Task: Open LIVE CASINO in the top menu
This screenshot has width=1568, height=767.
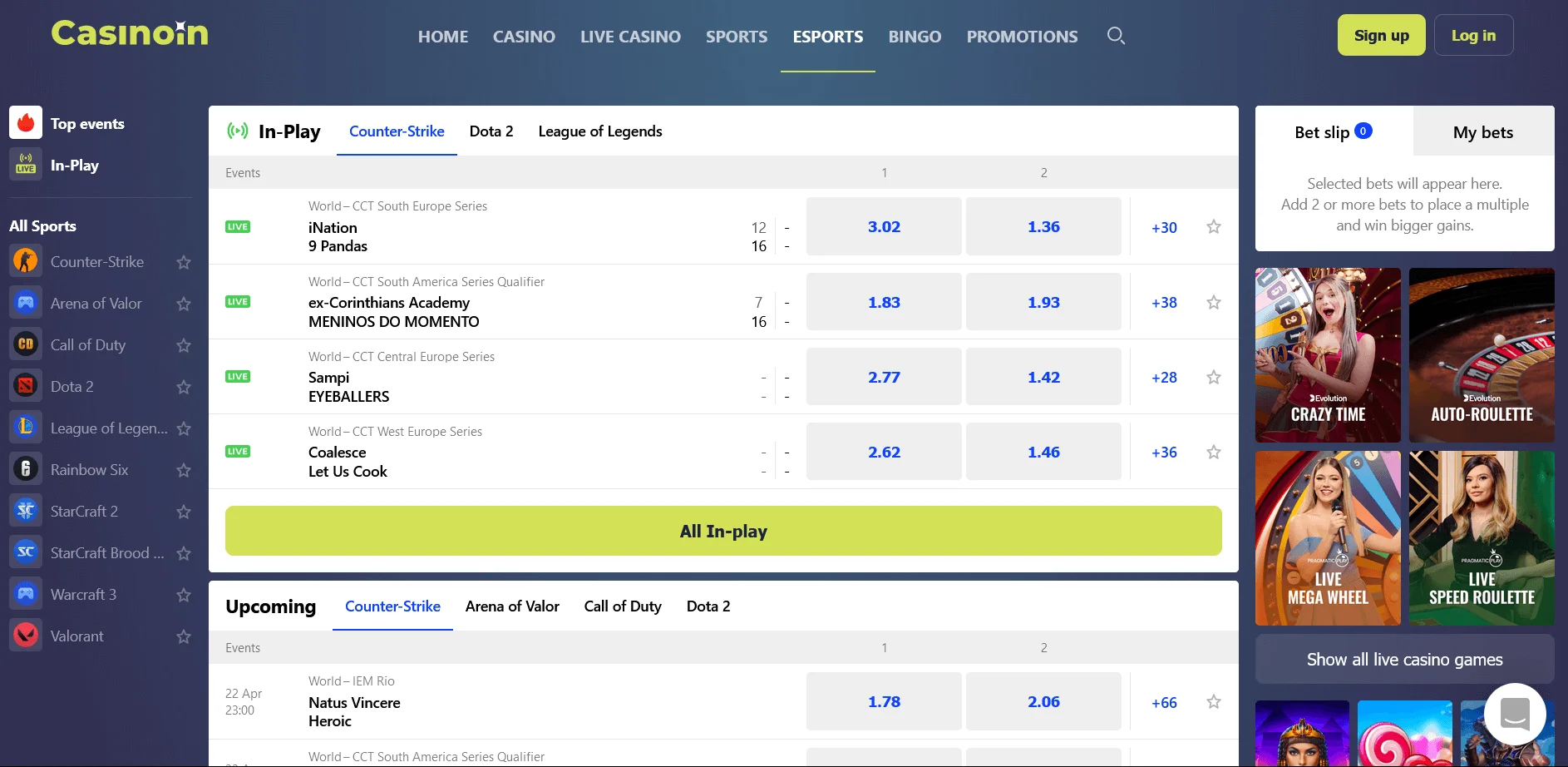Action: [x=630, y=37]
